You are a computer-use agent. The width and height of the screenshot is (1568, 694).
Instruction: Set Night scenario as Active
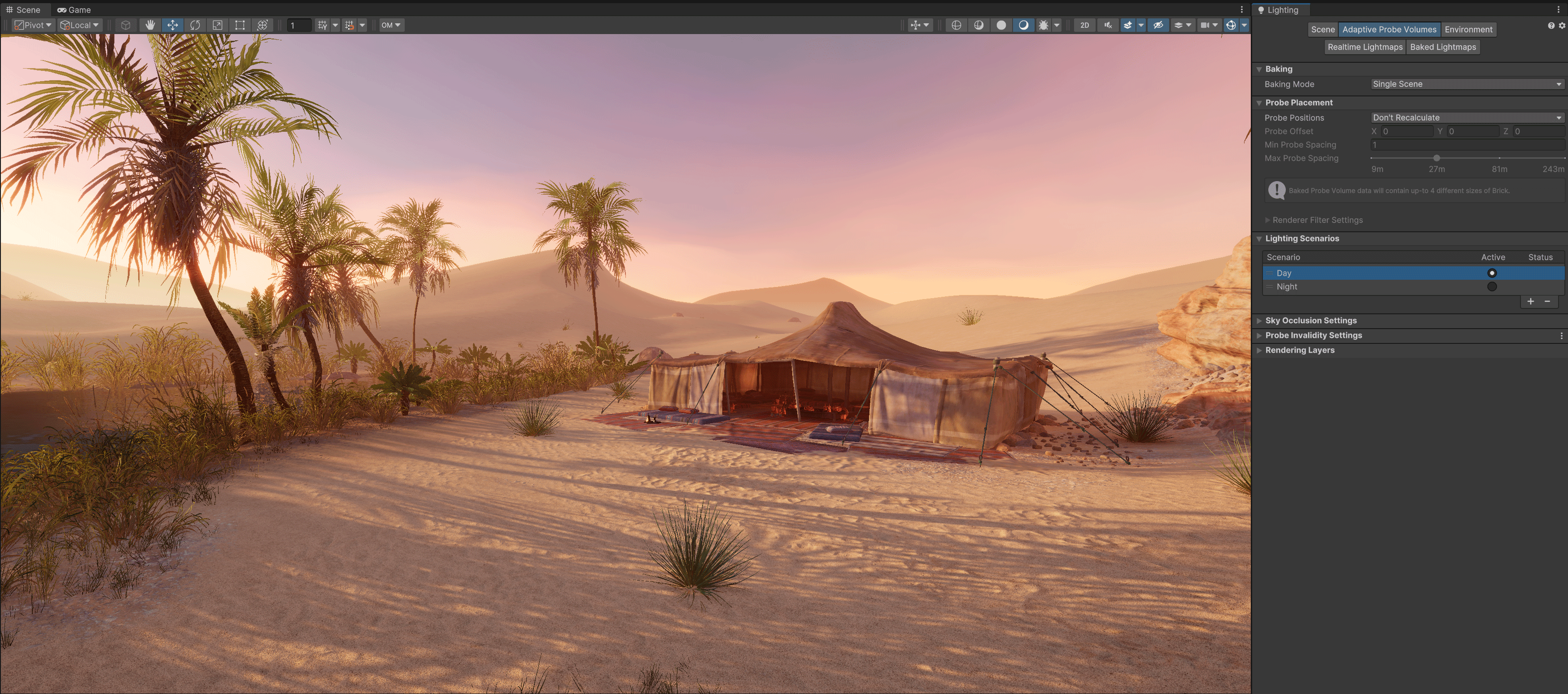click(1492, 286)
